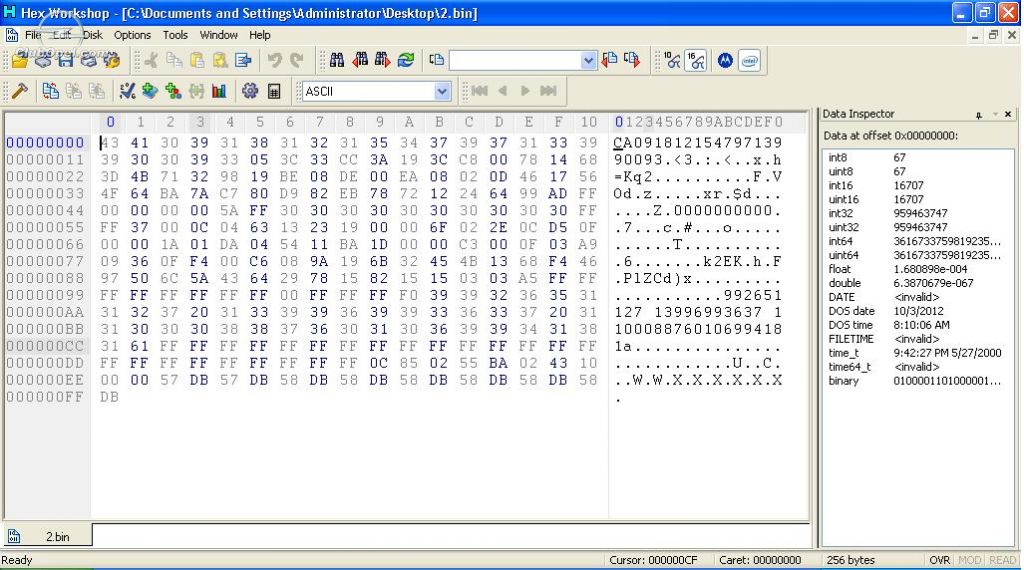Click the Open file folder icon
This screenshot has height=570, width=1024.
point(20,60)
